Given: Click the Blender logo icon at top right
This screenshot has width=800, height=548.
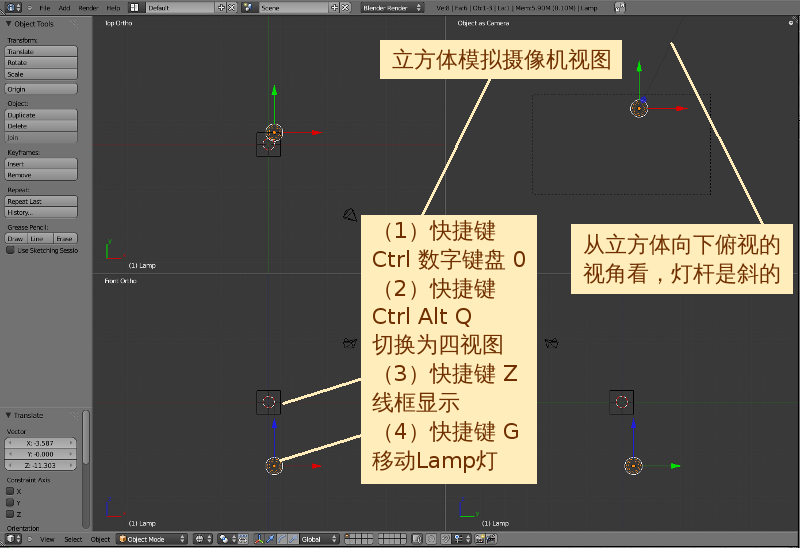Looking at the screenshot, I should (620, 8).
